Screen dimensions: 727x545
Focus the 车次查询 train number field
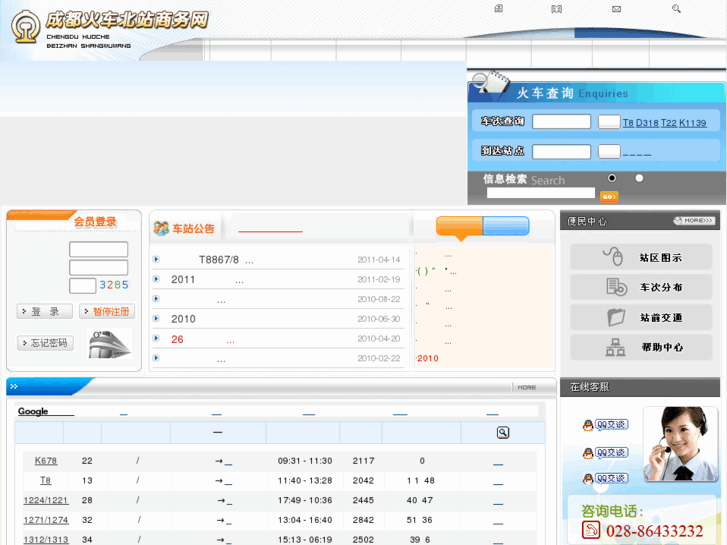(561, 122)
